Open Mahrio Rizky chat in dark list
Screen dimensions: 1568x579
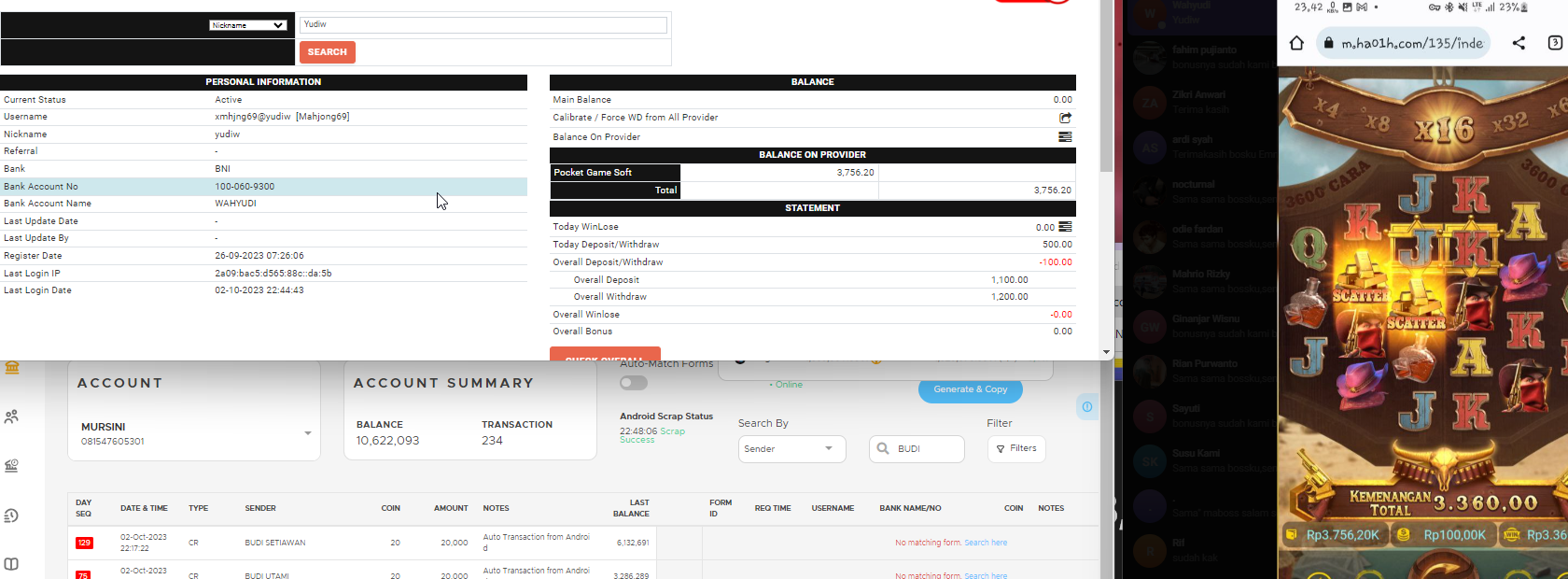pos(1202,281)
